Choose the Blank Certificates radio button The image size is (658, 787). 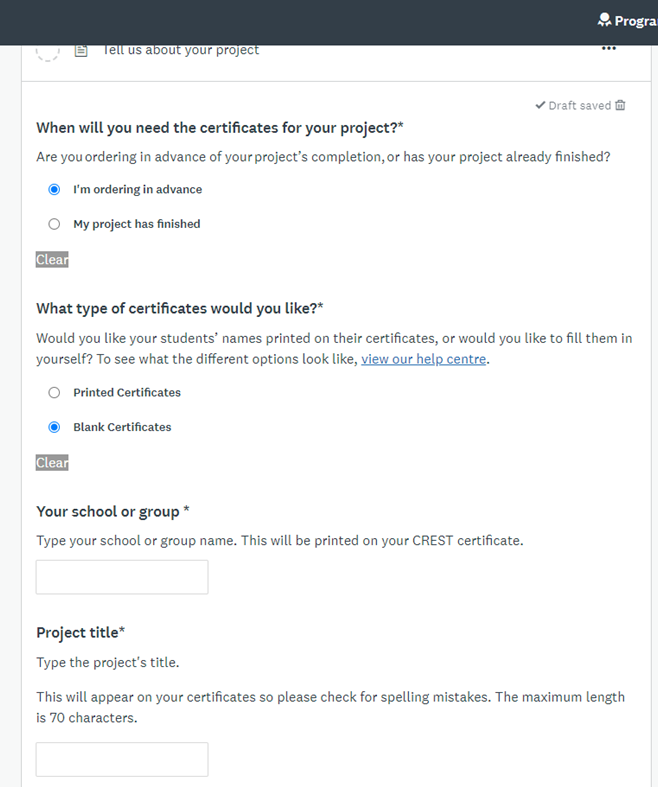coord(54,427)
